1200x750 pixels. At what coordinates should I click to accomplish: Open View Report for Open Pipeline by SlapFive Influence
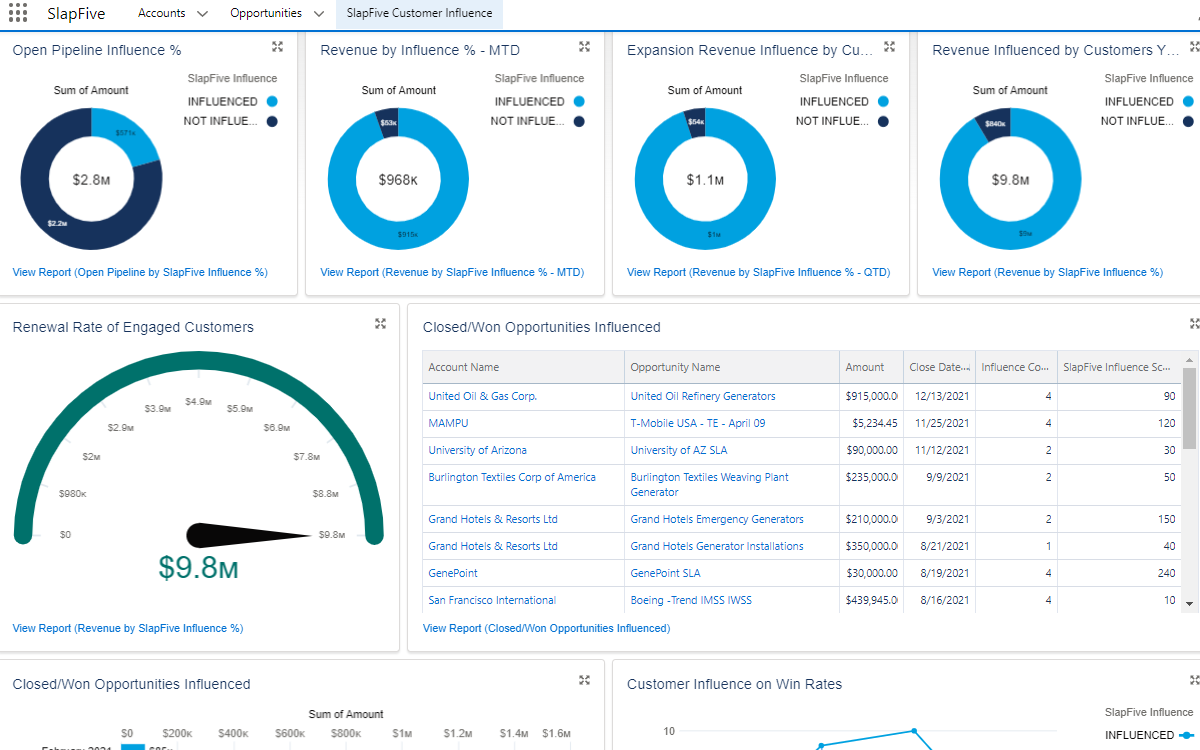(x=140, y=272)
